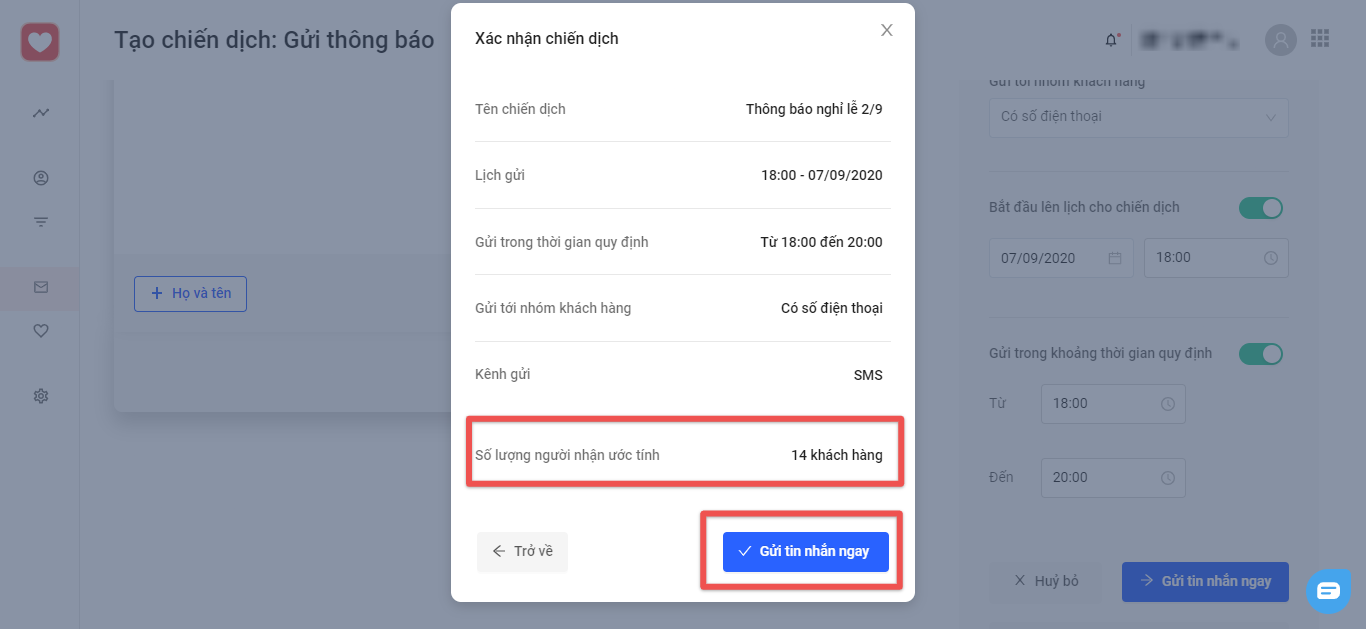This screenshot has width=1366, height=629.
Task: Toggle the specified send time range switch
Action: point(1261,354)
